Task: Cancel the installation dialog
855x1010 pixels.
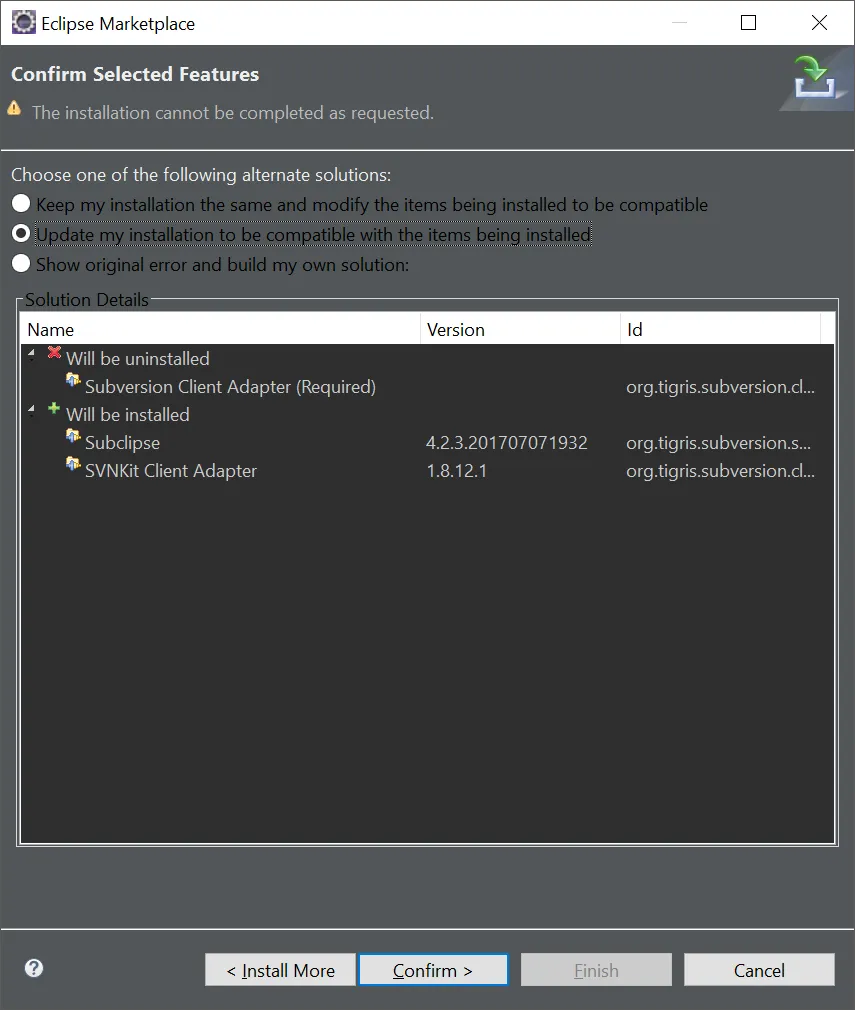Action: (x=759, y=970)
